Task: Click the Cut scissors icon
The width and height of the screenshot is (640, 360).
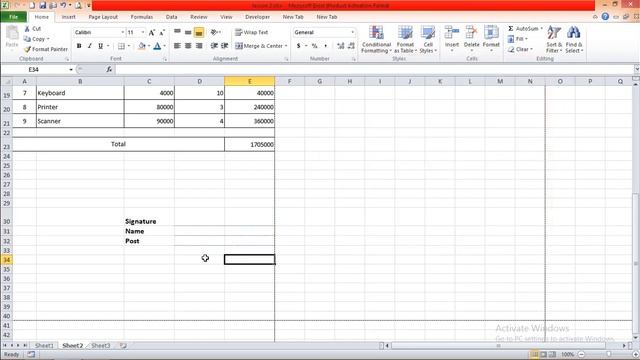Action: pos(27,29)
